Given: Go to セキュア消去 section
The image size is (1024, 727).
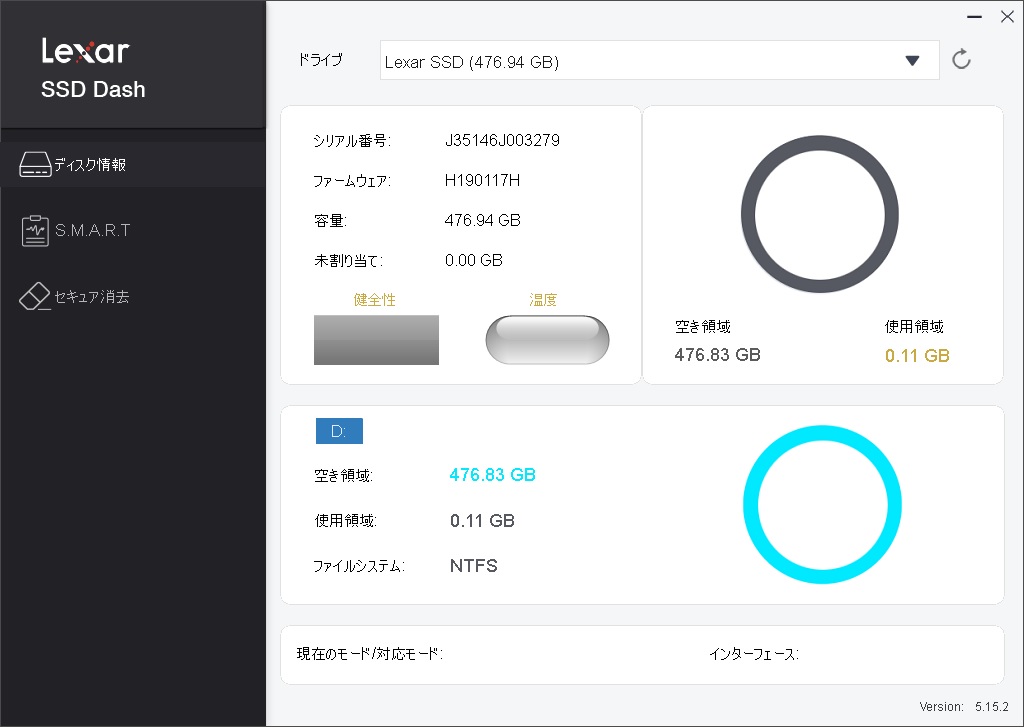Looking at the screenshot, I should click(x=92, y=297).
